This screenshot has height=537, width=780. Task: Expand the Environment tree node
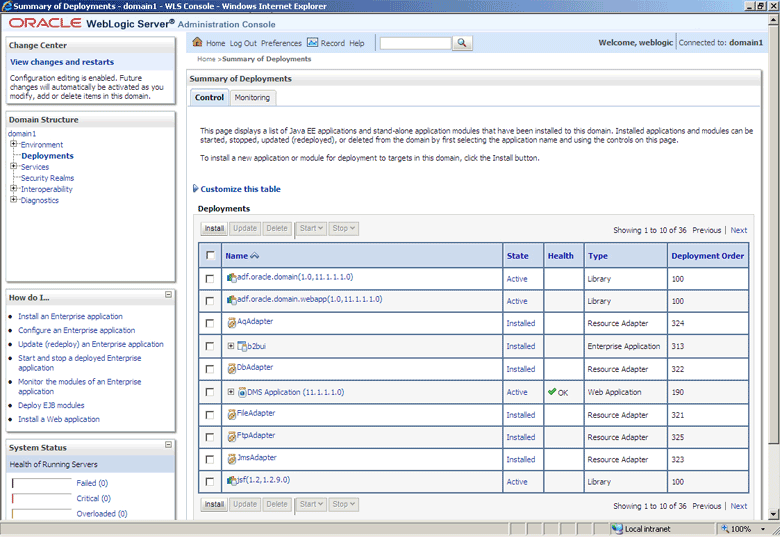pos(14,144)
